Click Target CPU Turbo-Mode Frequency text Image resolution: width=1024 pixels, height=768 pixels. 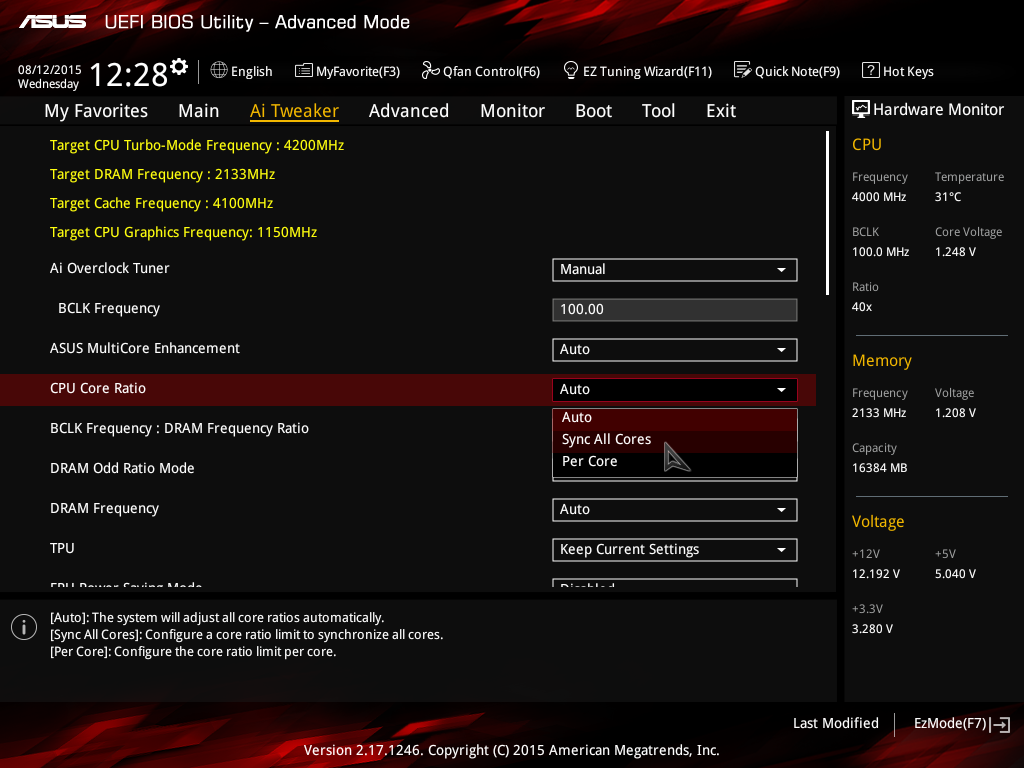(x=197, y=146)
